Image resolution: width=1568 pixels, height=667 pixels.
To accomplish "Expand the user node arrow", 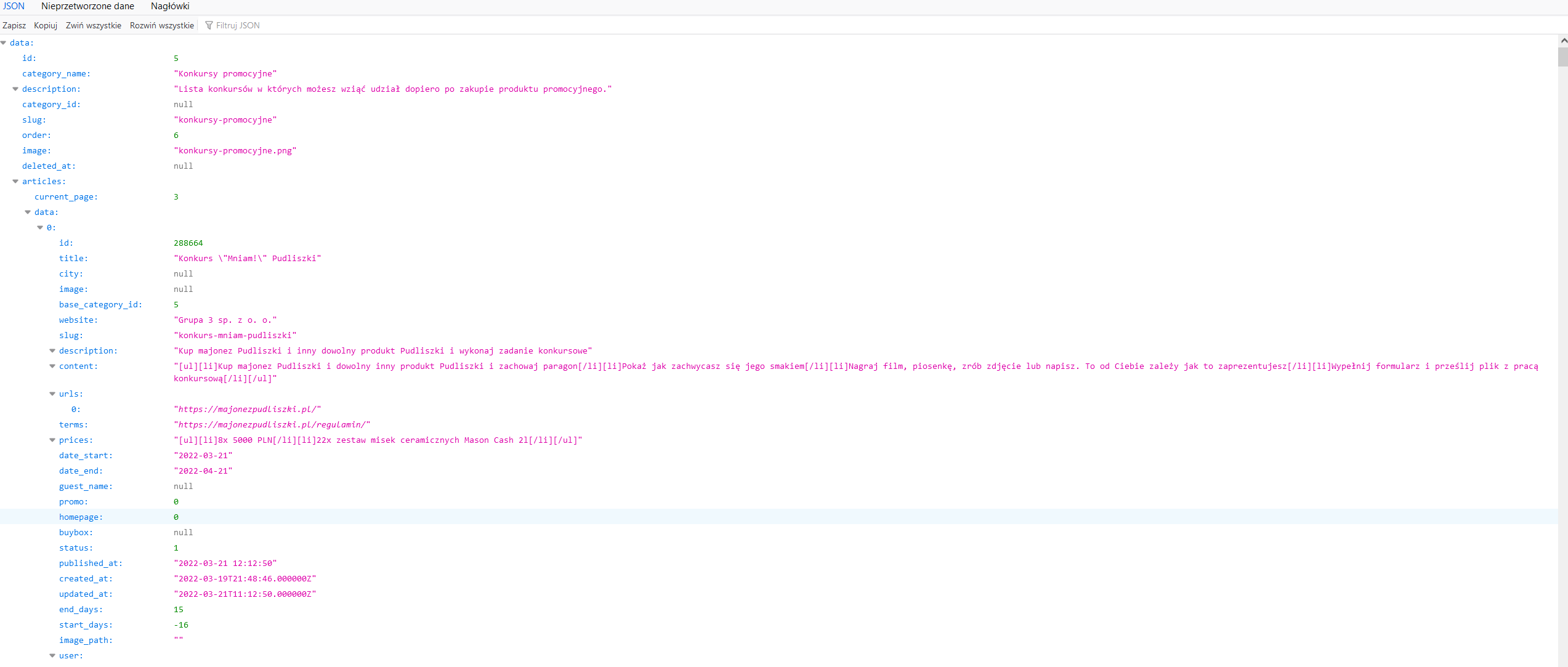I will click(52, 655).
